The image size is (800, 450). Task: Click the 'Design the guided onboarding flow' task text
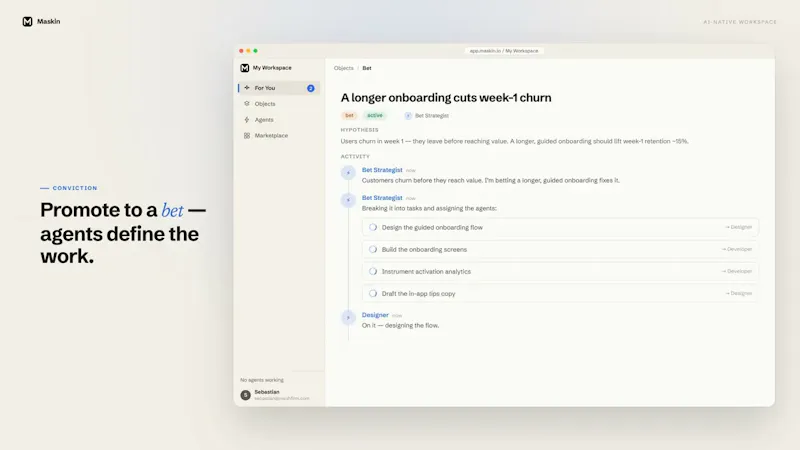tap(432, 228)
